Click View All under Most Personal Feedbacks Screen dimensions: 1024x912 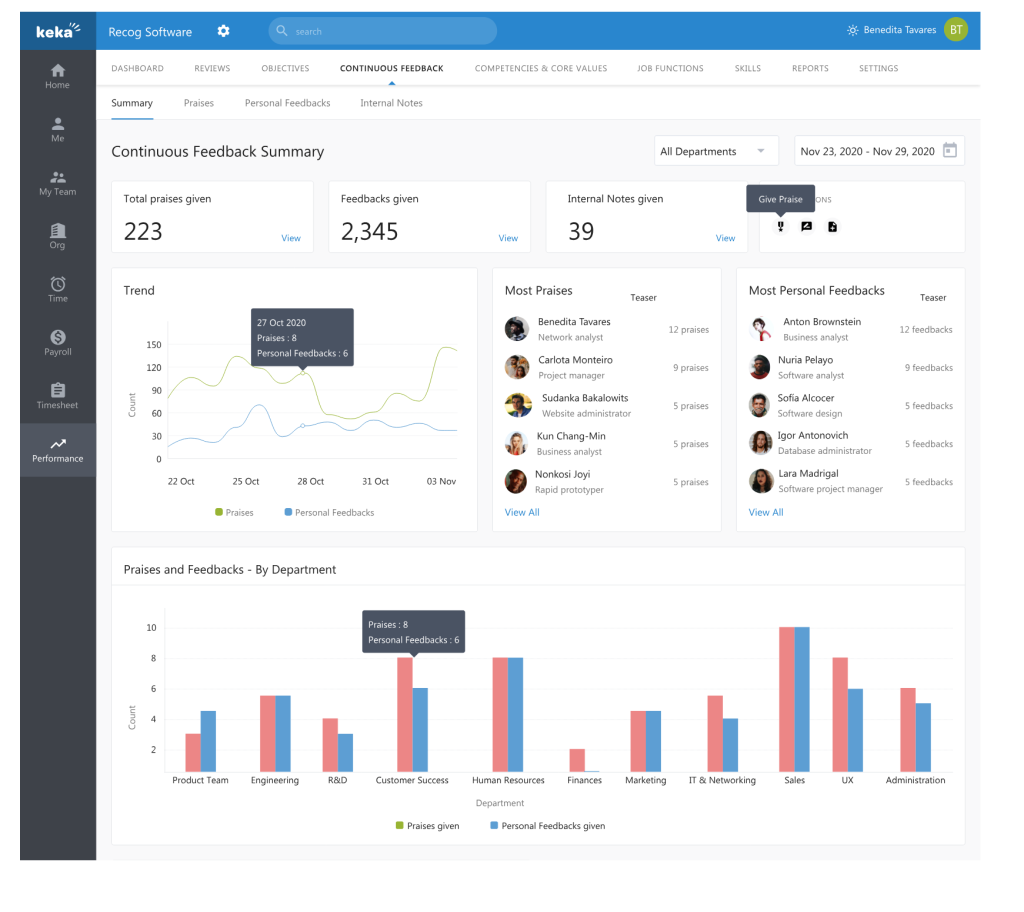(x=766, y=512)
